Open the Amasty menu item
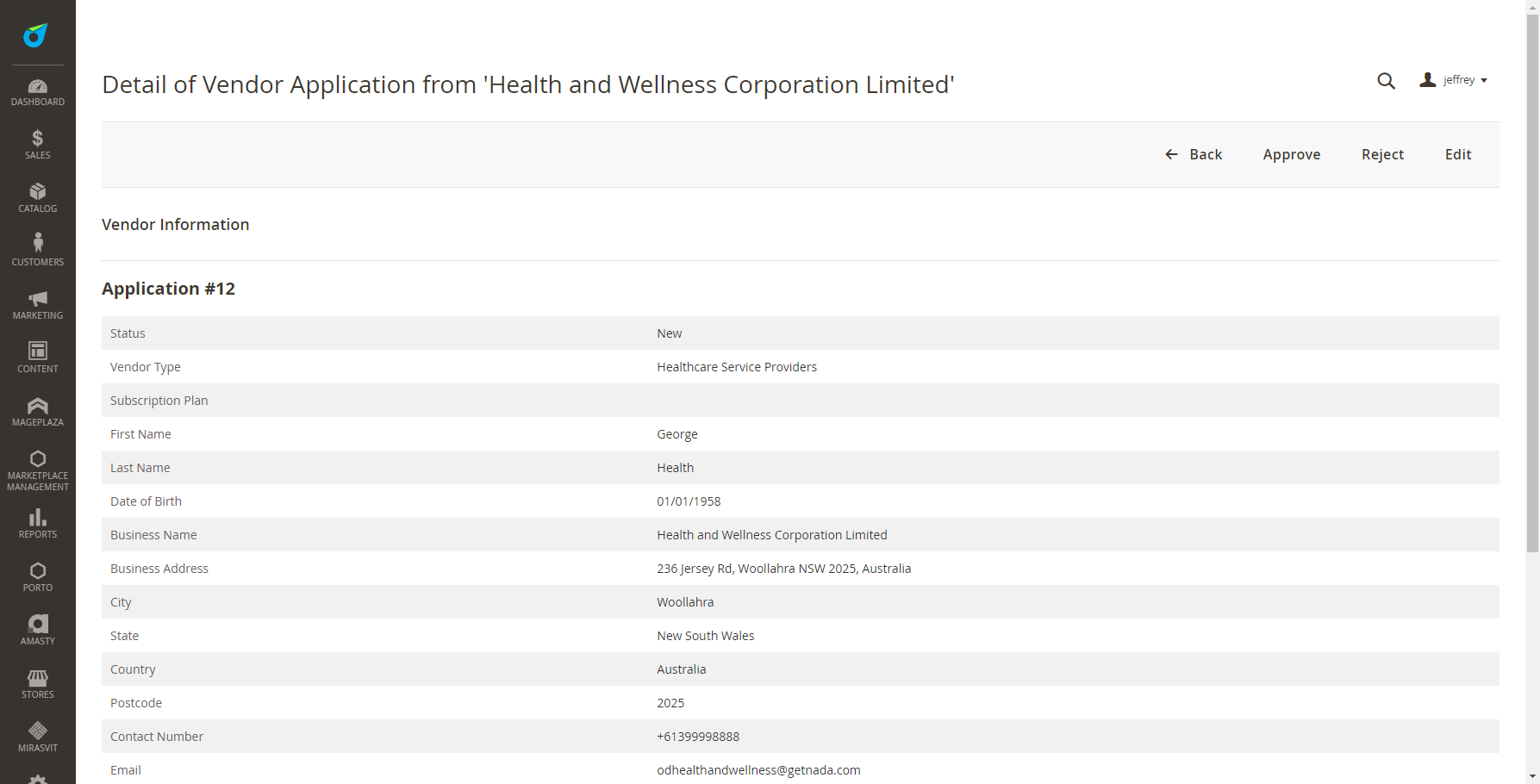 click(37, 630)
